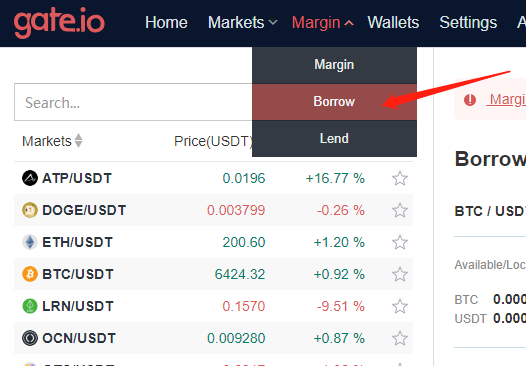
Task: Click the BTC / USDT pair heading
Action: (490, 211)
